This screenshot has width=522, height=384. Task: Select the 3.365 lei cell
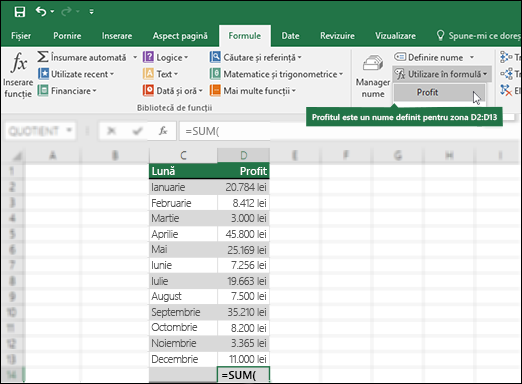click(x=243, y=343)
